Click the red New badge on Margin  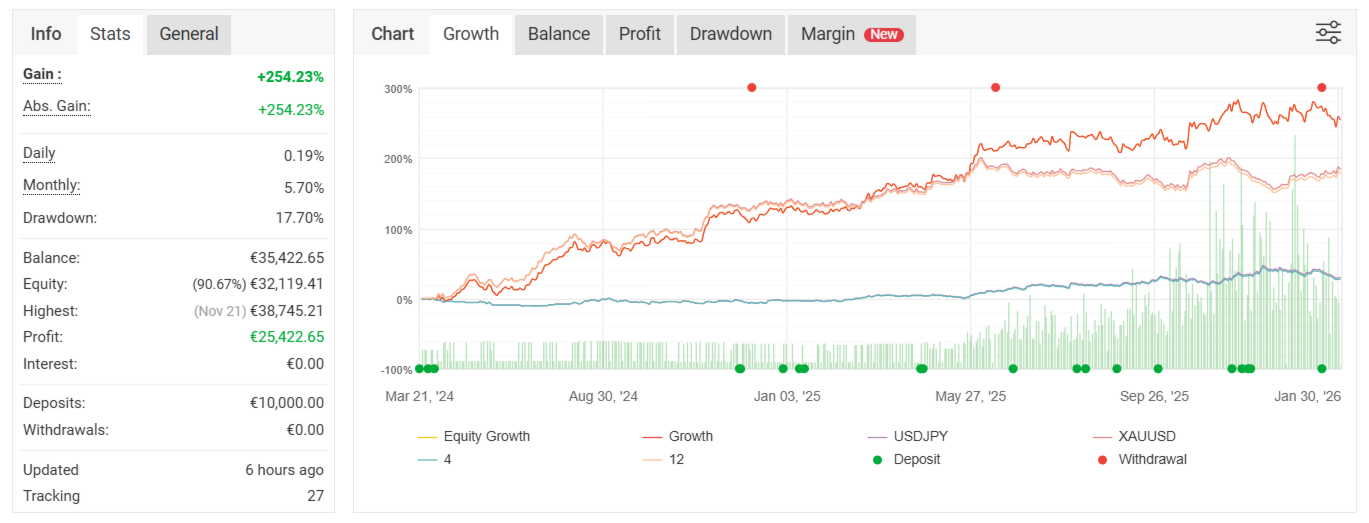tap(884, 34)
